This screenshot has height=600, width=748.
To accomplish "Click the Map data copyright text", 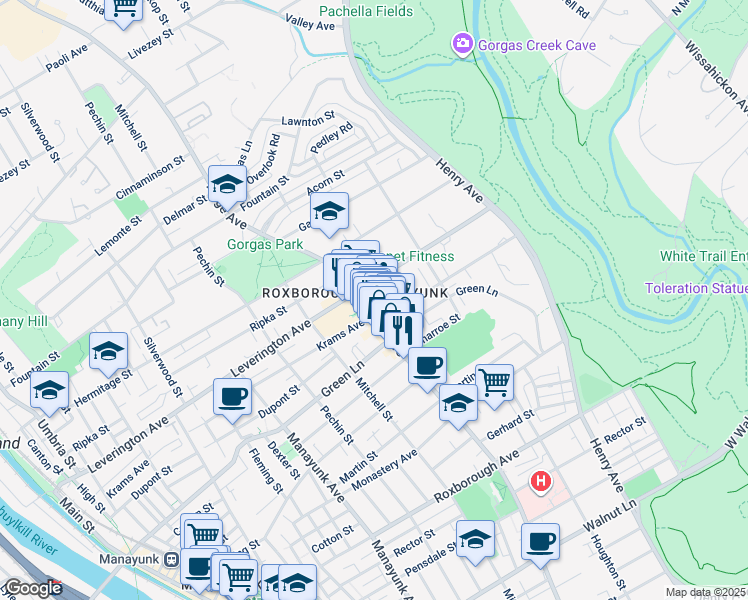I will click(706, 592).
